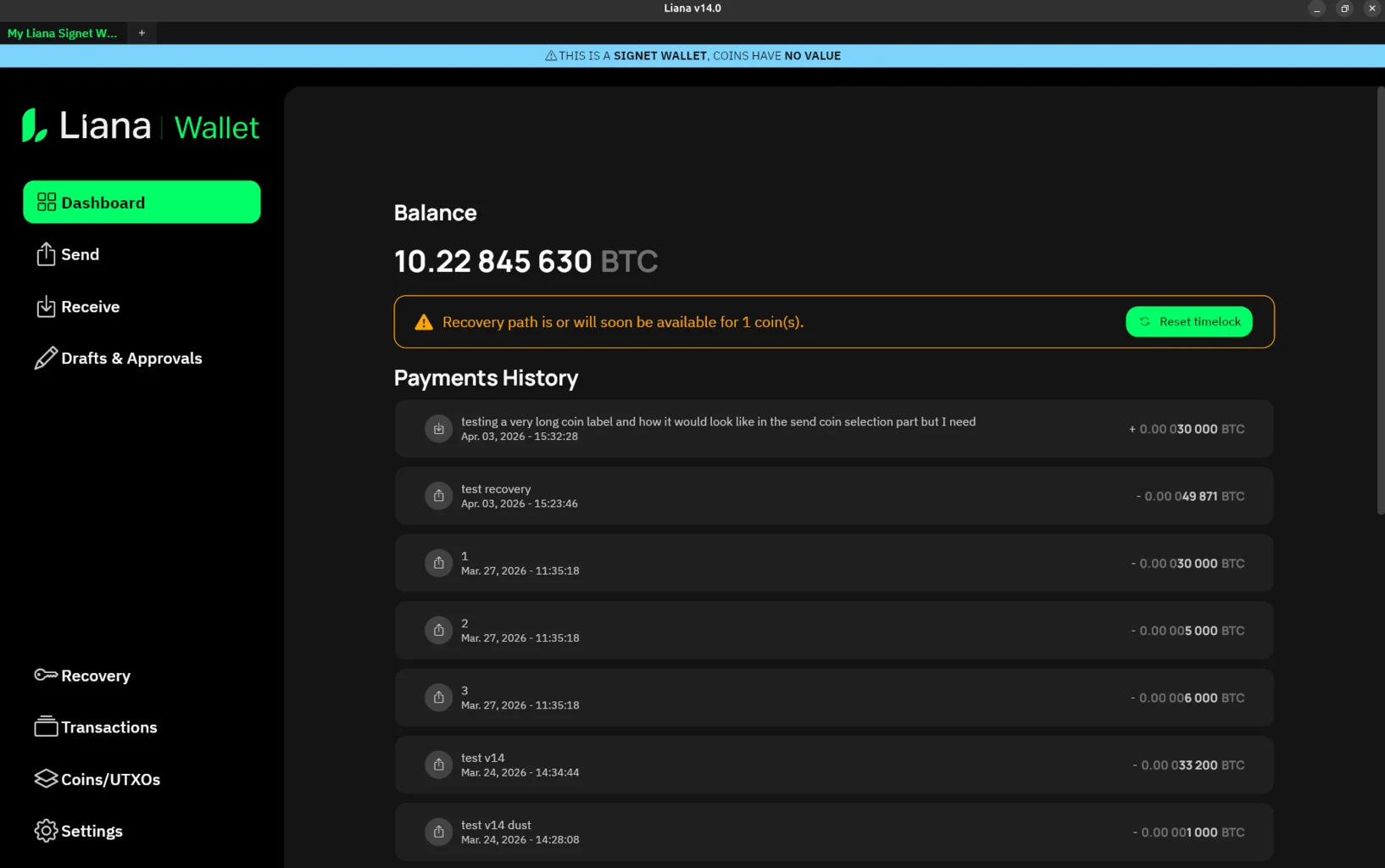
Task: Click the vertical scrollbar on the right
Action: (1381, 301)
